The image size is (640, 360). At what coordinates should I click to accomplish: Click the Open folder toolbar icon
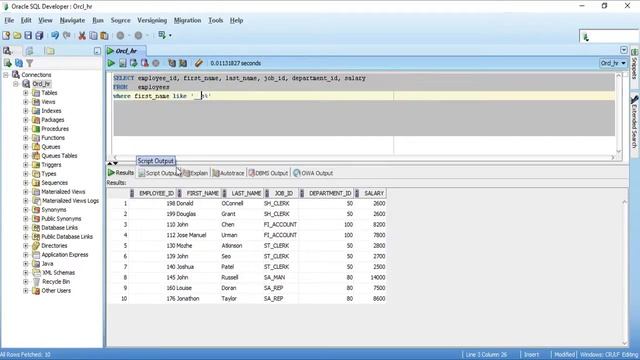[x=17, y=36]
